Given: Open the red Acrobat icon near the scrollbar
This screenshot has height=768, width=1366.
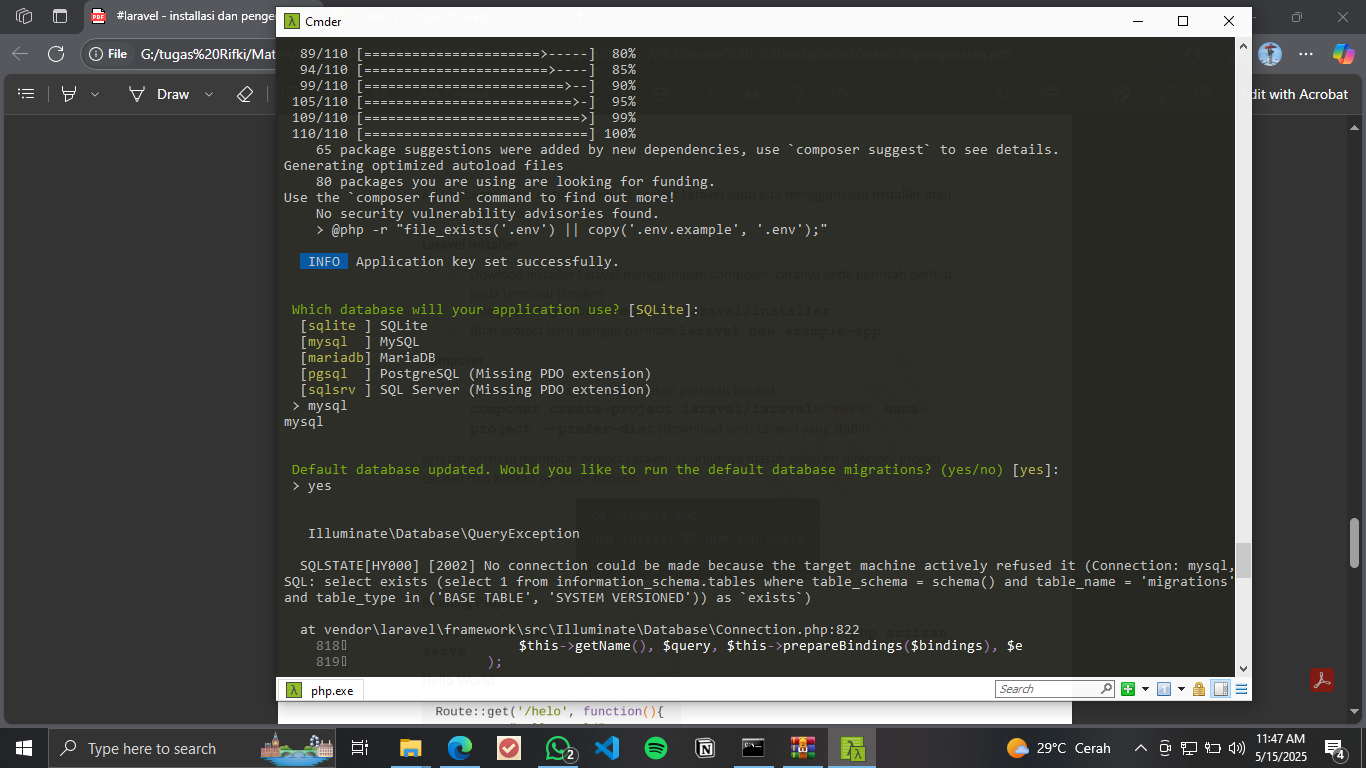Looking at the screenshot, I should pyautogui.click(x=1322, y=679).
